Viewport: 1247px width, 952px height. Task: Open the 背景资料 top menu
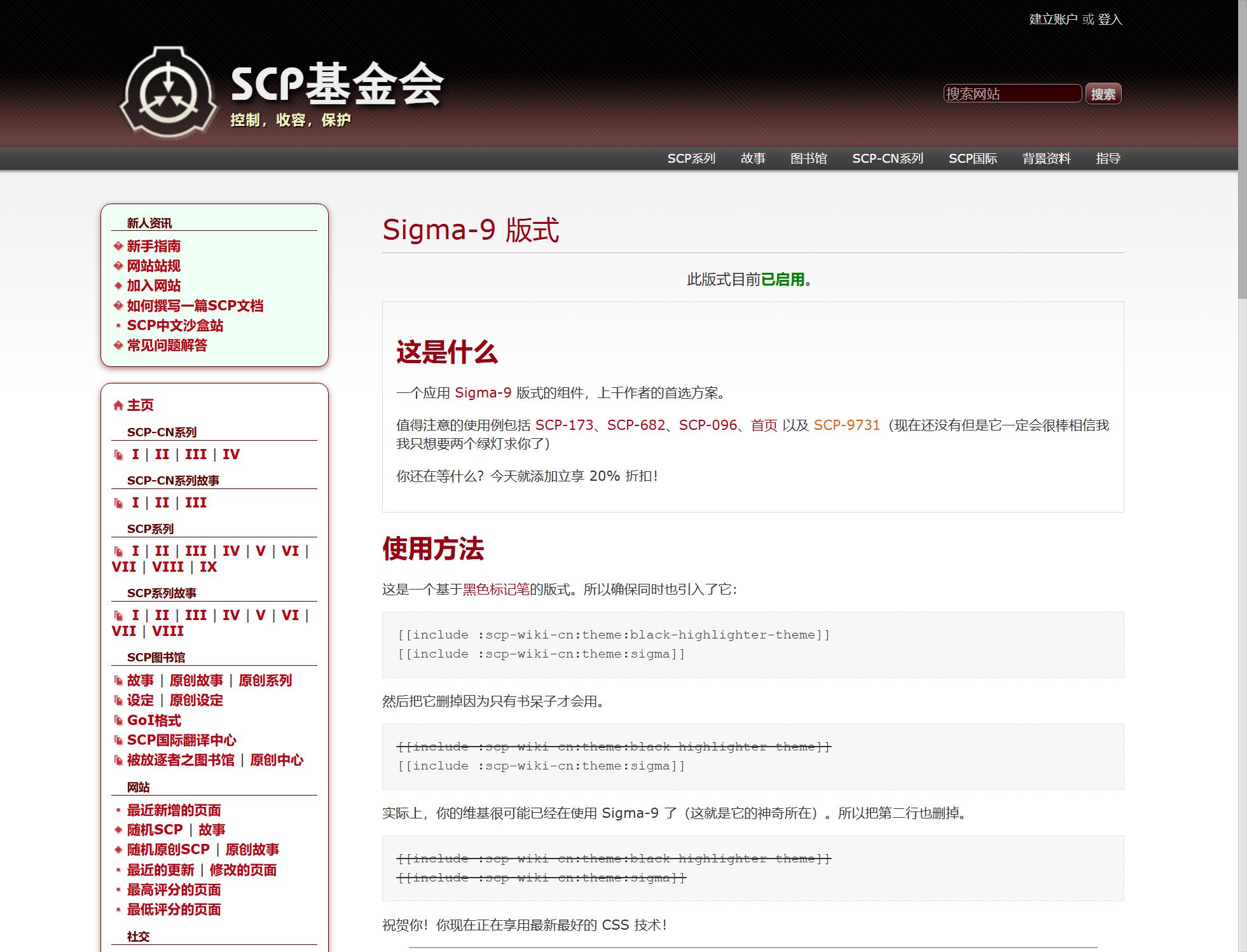1046,158
